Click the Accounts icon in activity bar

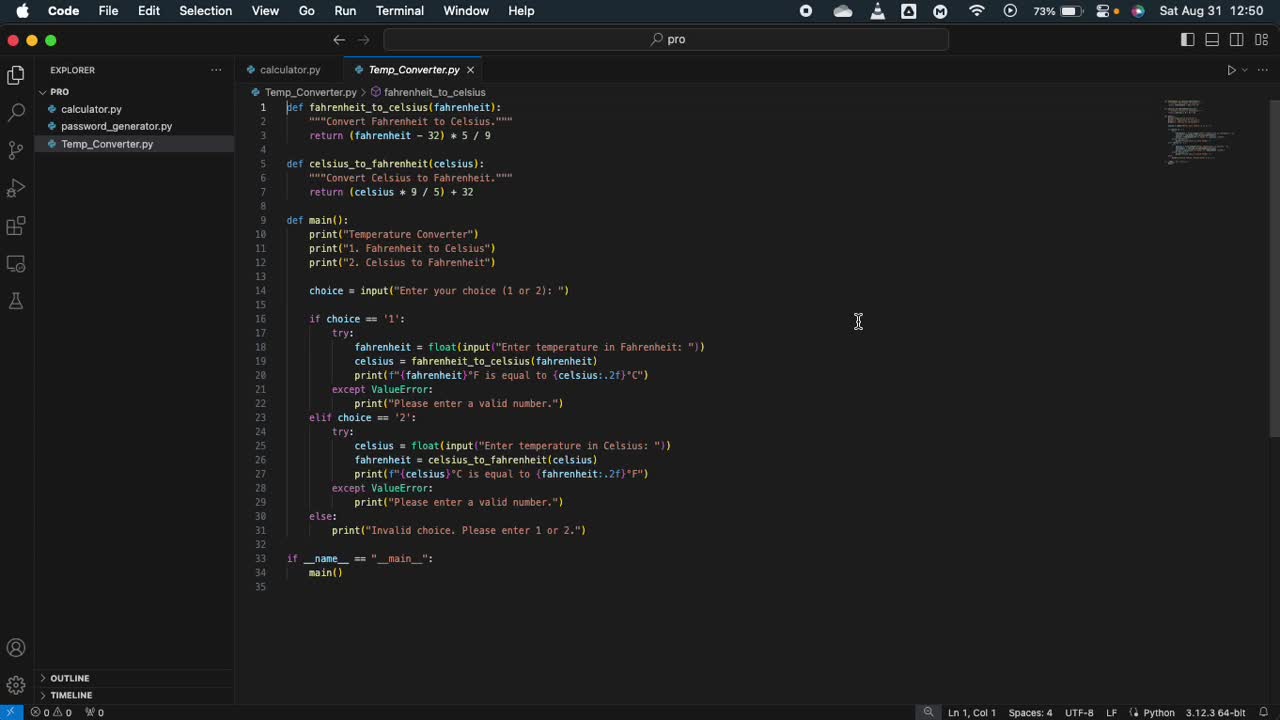16,648
